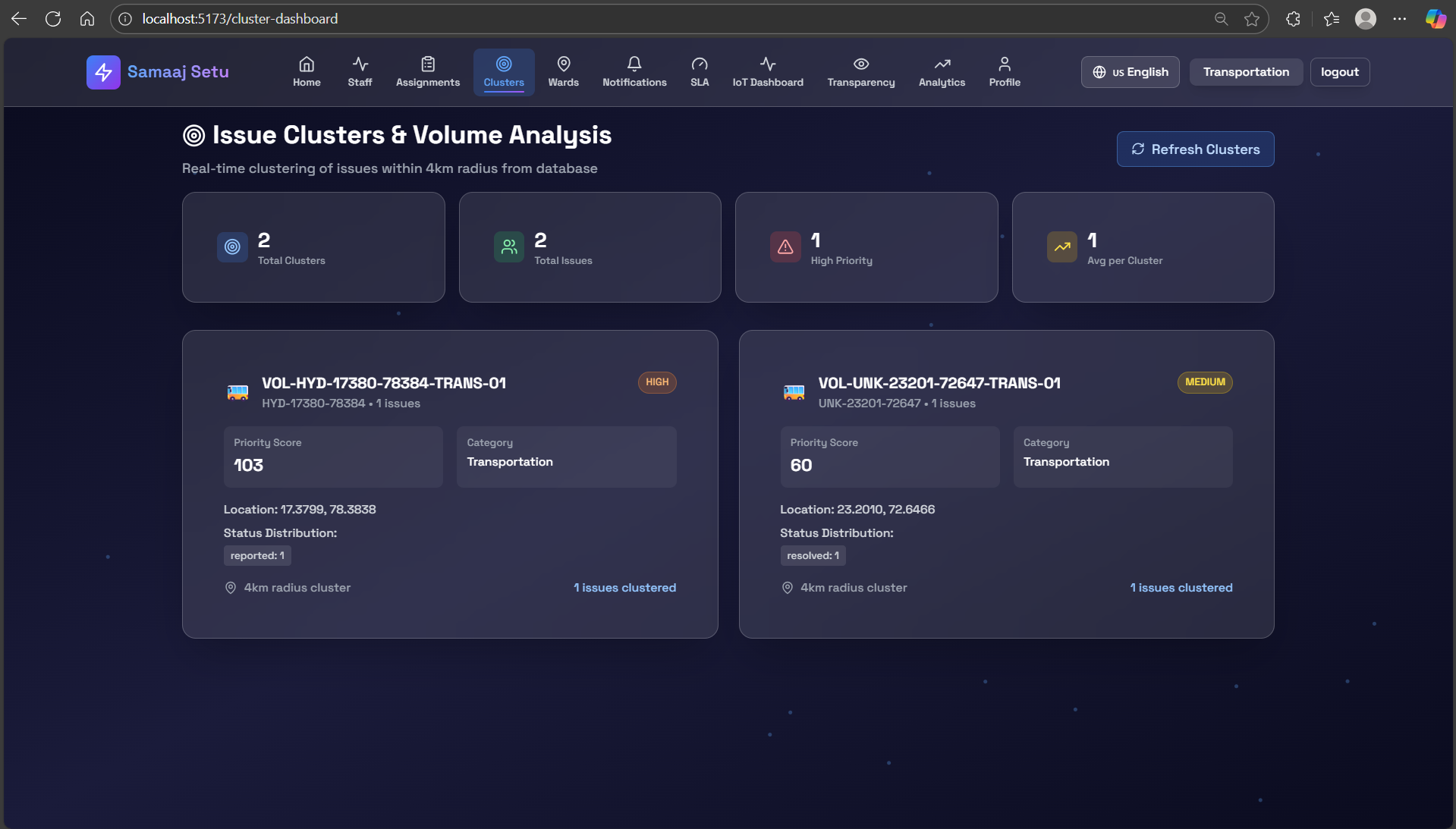1456x829 pixels.
Task: Open the Home navigation icon
Action: [307, 64]
